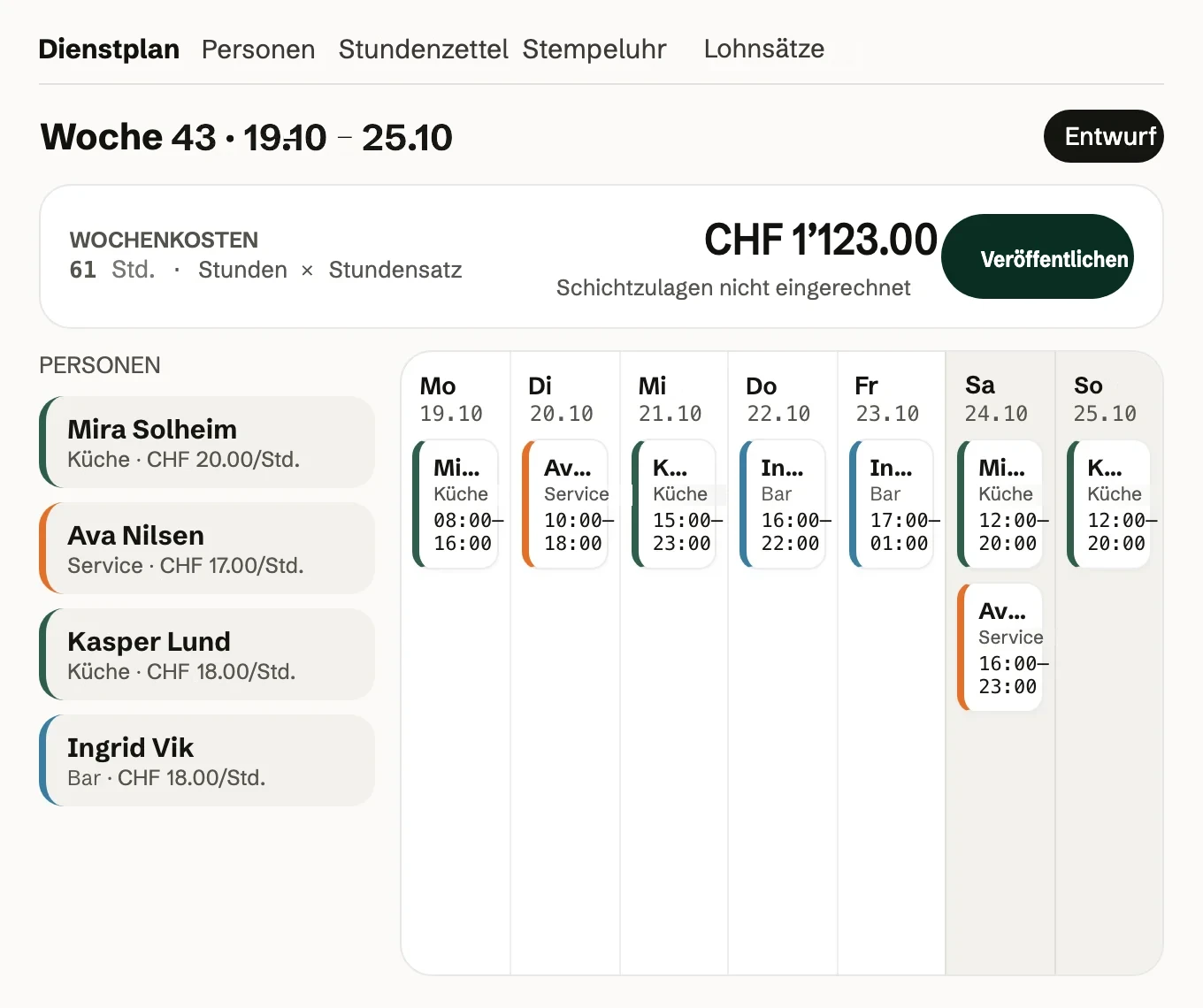Select Mira Solheim in the Personen list
The height and width of the screenshot is (1008, 1203).
tap(207, 442)
